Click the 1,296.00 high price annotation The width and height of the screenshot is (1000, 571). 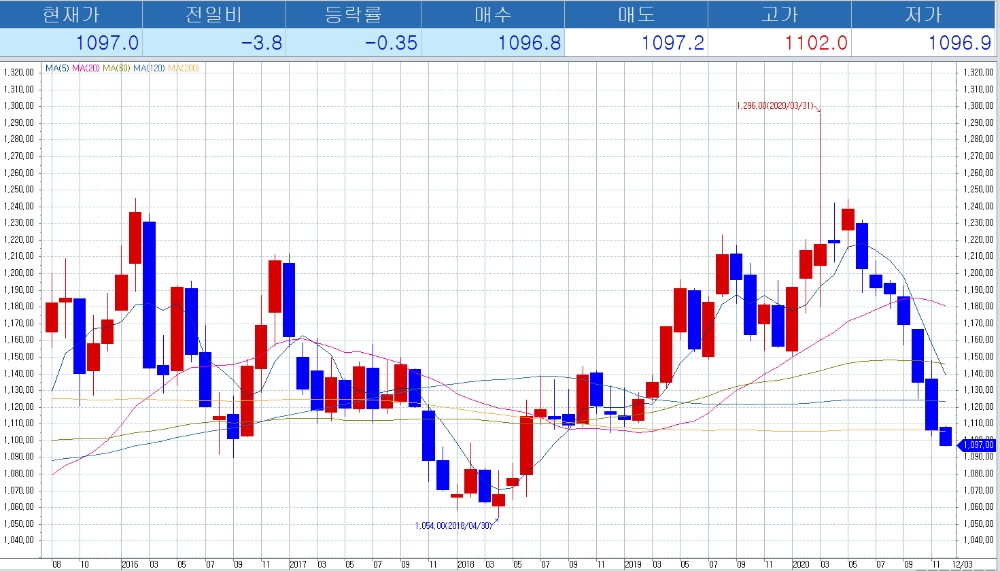775,104
